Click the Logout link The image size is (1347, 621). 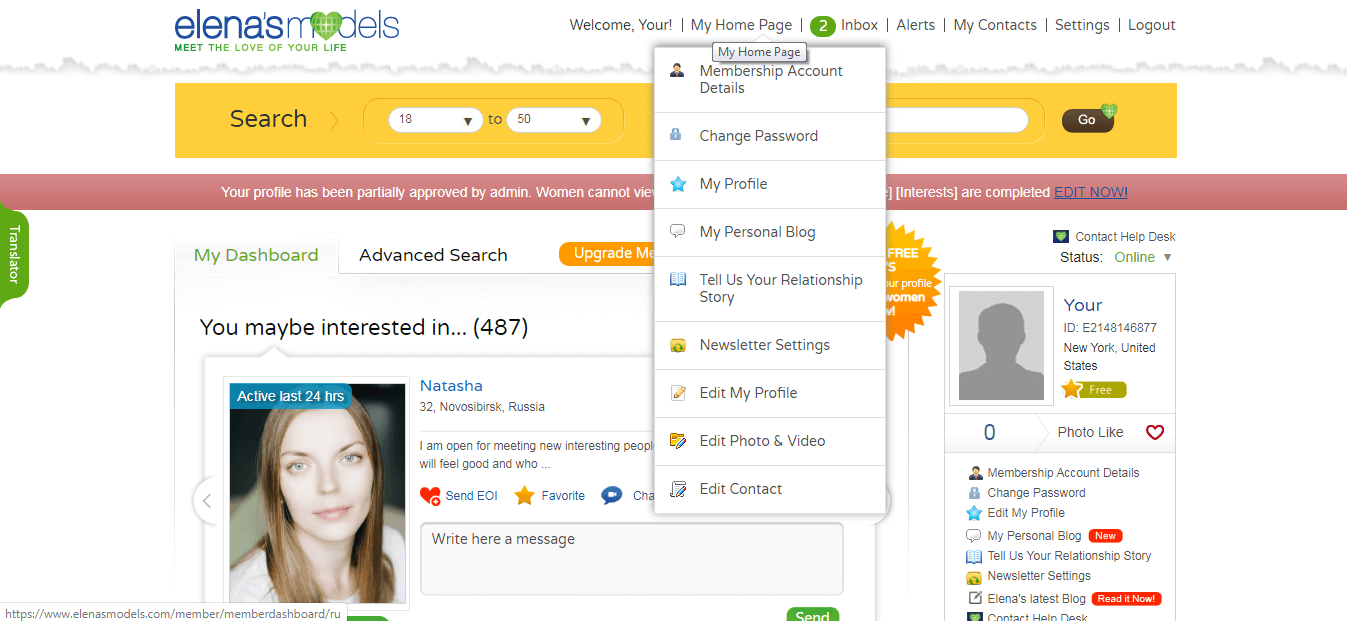pos(1152,25)
